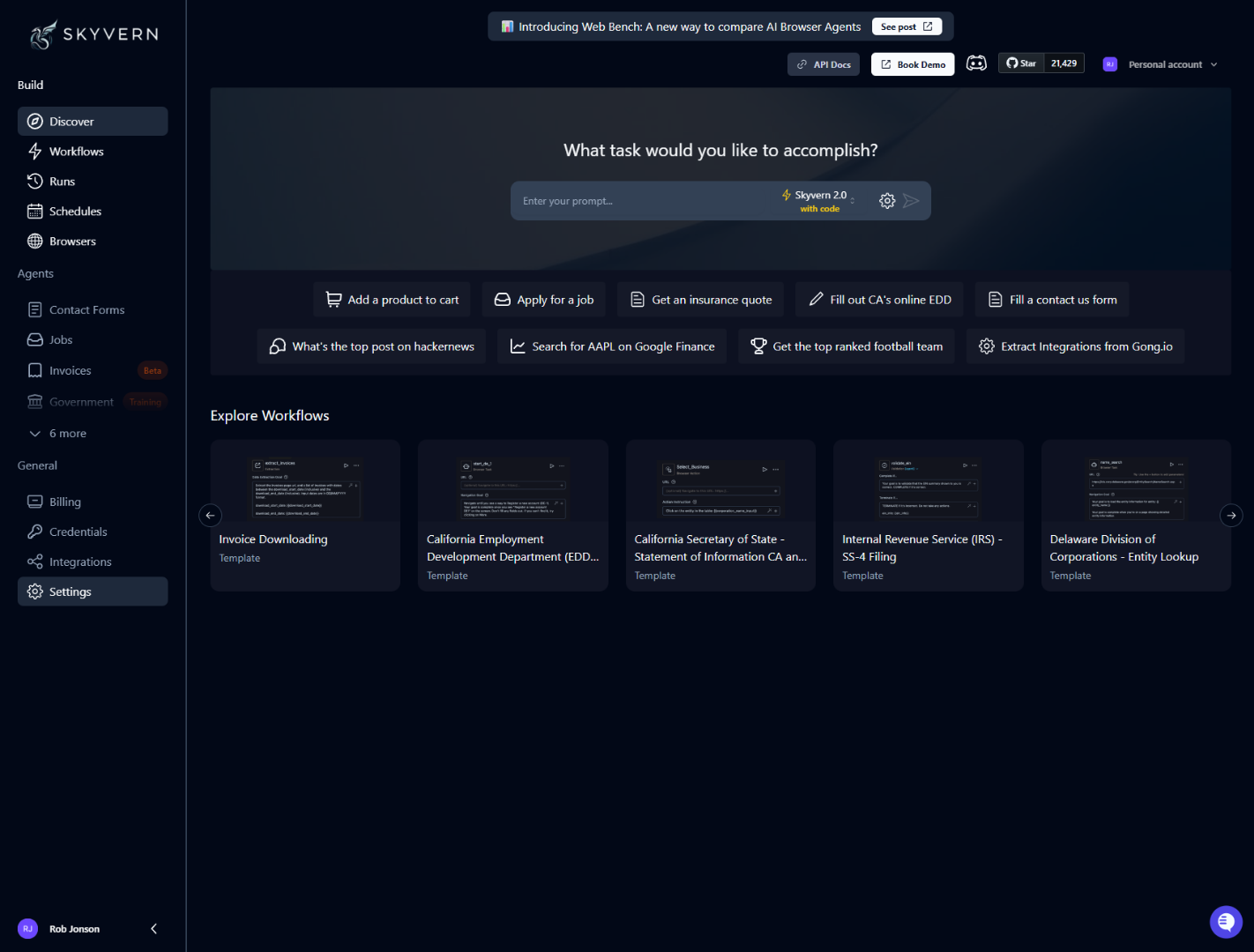Click the RJ avatar beside Rob Jonson
Viewport: 1254px width, 952px height.
[27, 928]
